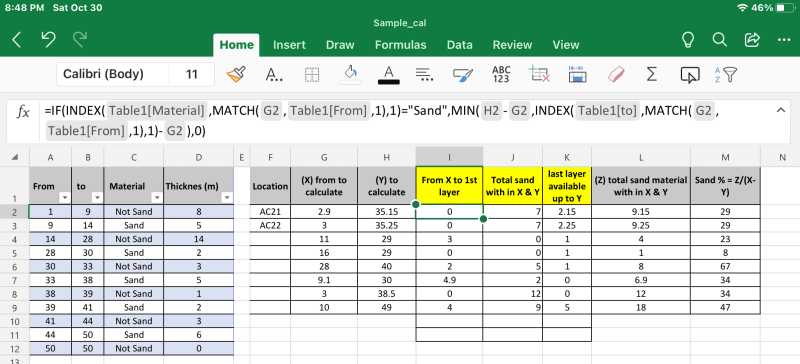Open the View tab
Screen dimensions: 800x364
(566, 45)
